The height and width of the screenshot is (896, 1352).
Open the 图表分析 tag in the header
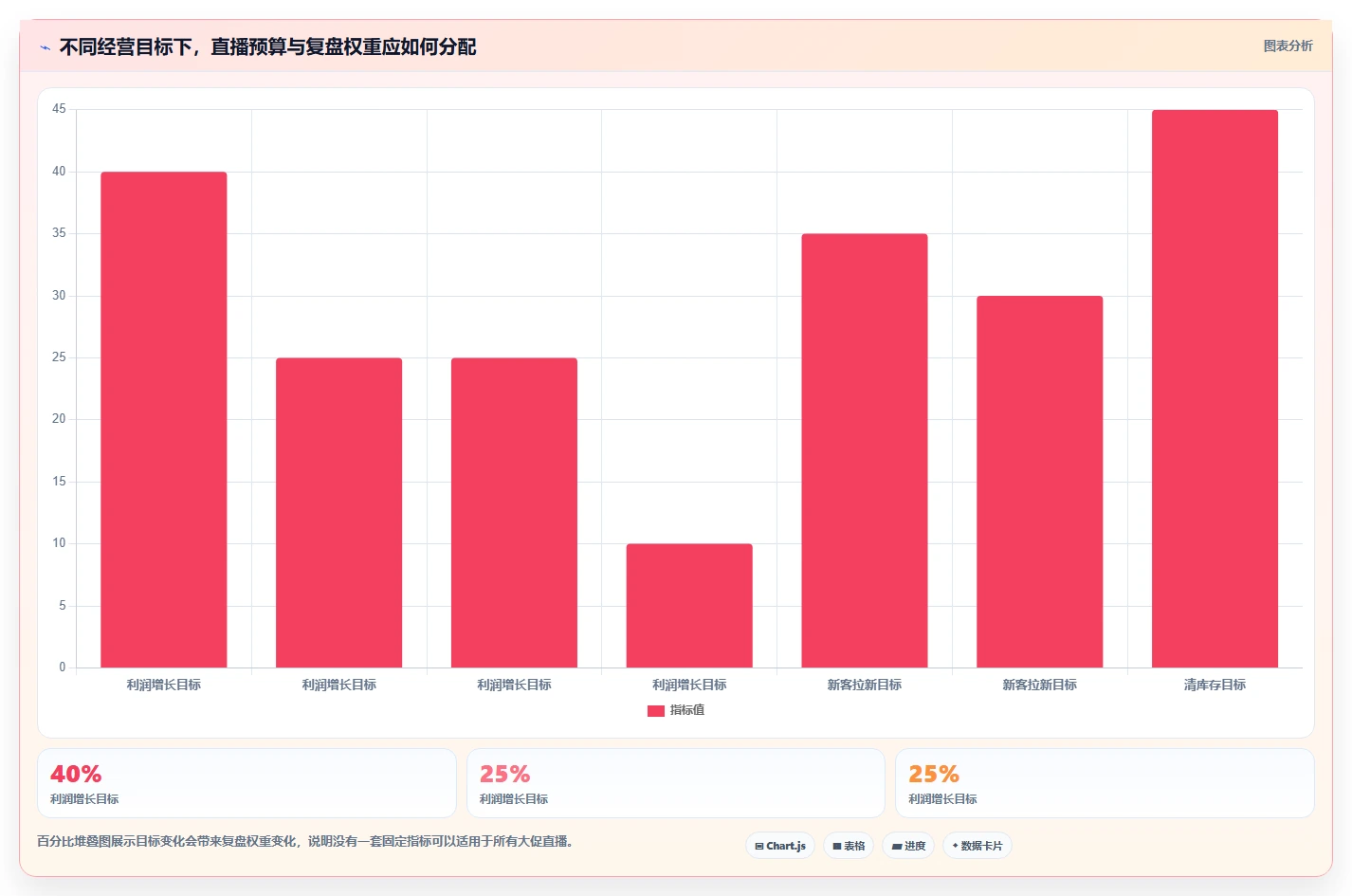(1288, 46)
